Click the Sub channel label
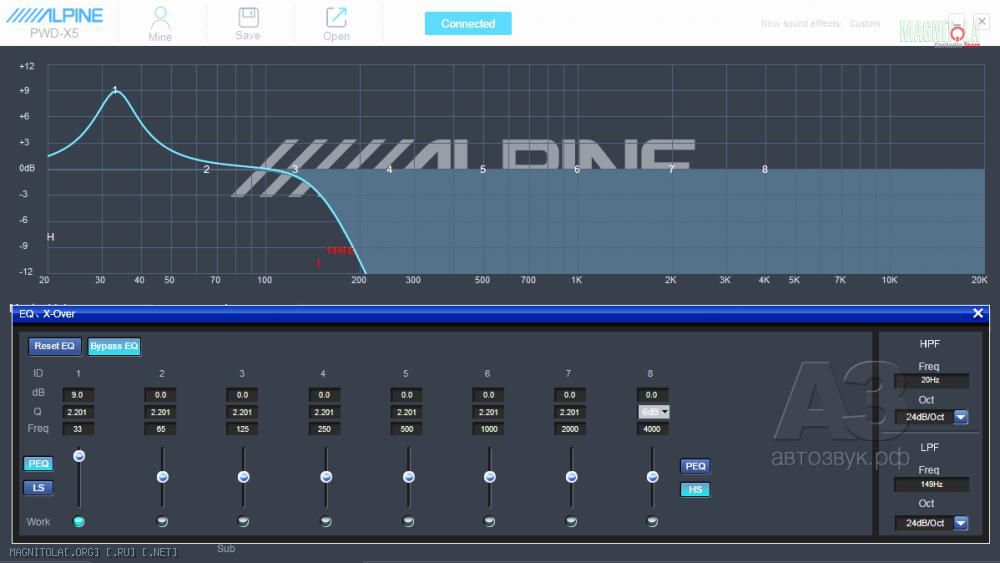Screen dimensions: 1000x563 pyautogui.click(x=226, y=548)
